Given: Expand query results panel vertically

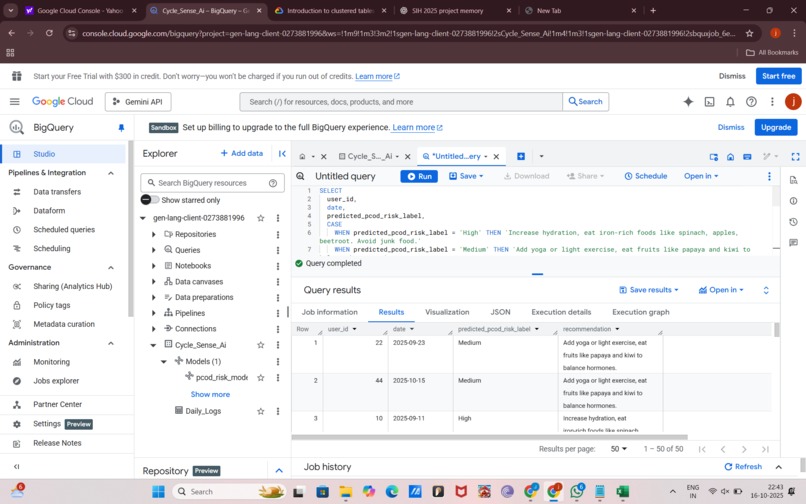Looking at the screenshot, I should click(766, 290).
